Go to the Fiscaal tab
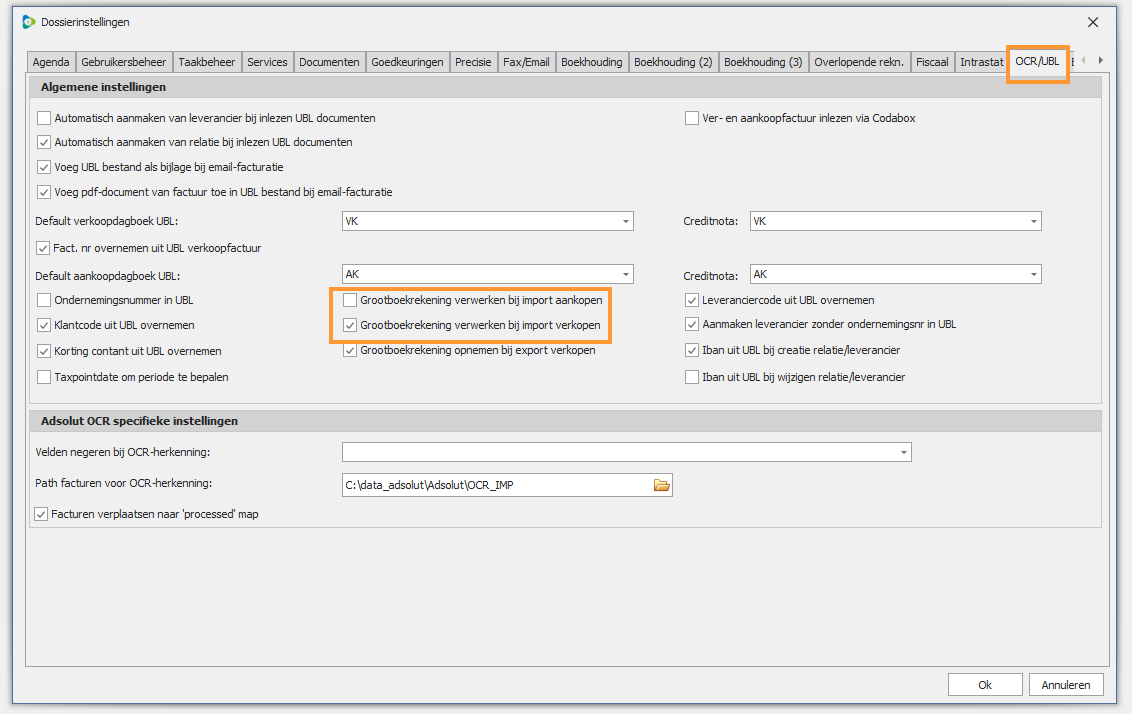Viewport: 1132px width, 714px height. (931, 62)
